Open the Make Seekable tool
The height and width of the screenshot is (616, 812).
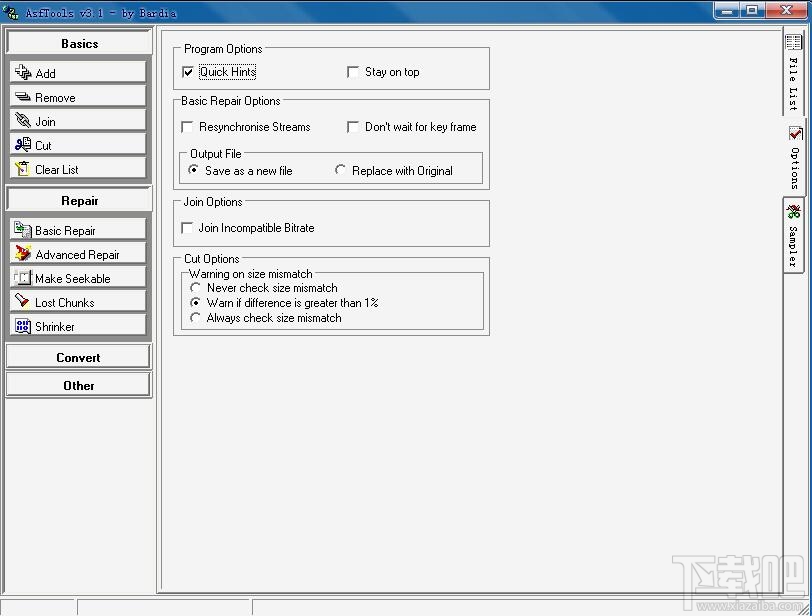22,278
